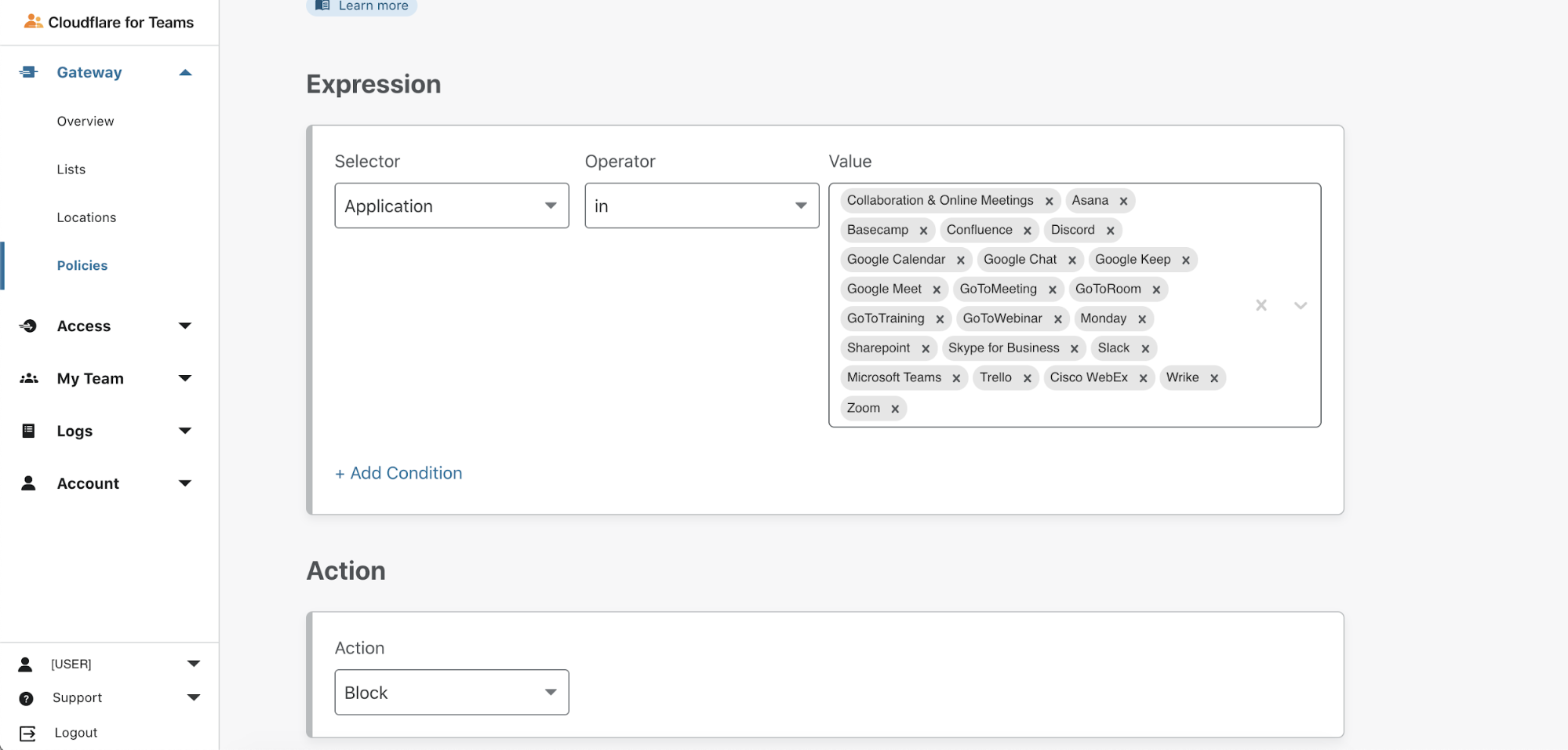This screenshot has height=750, width=1568.
Task: Click the Logs document icon
Action: pos(29,431)
